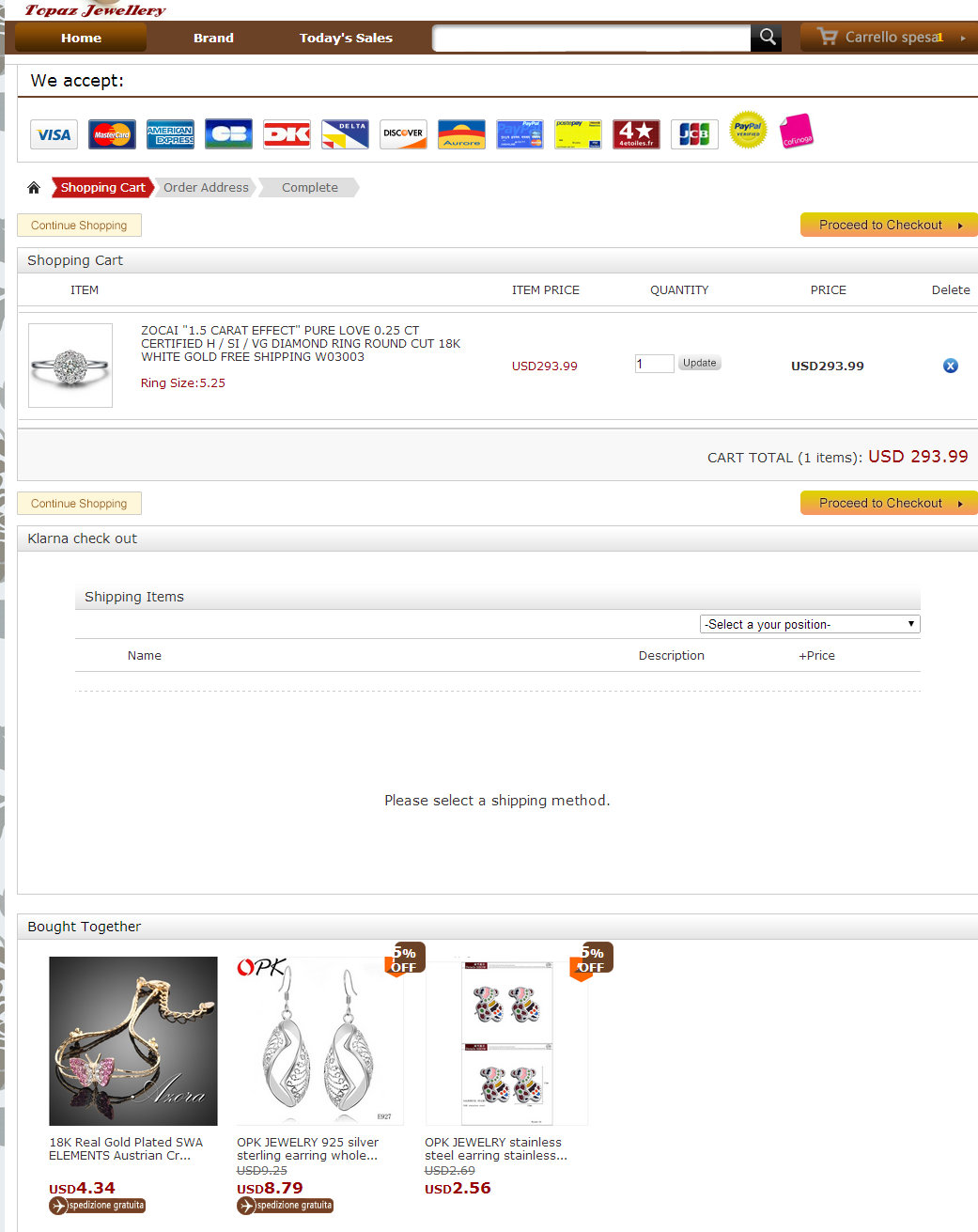Click the top Proceed to Checkout button
The image size is (978, 1232).
889,225
